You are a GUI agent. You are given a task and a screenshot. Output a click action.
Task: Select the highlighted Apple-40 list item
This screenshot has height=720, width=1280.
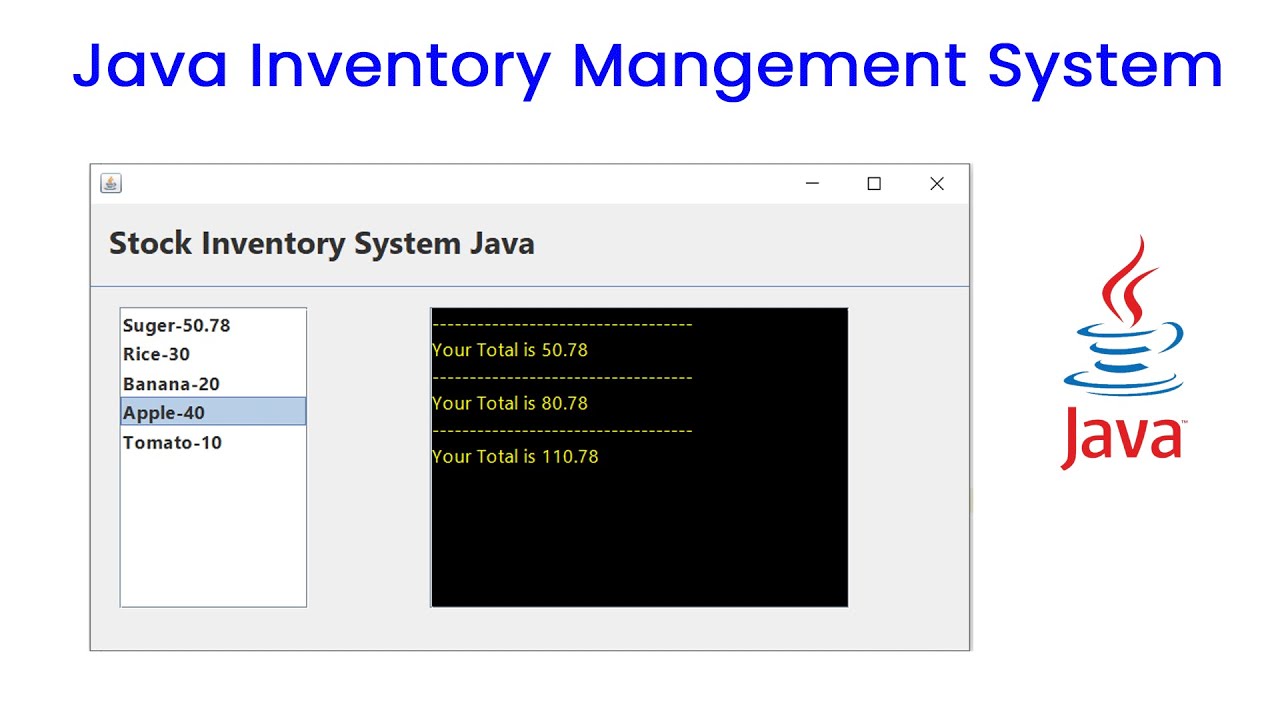[213, 412]
